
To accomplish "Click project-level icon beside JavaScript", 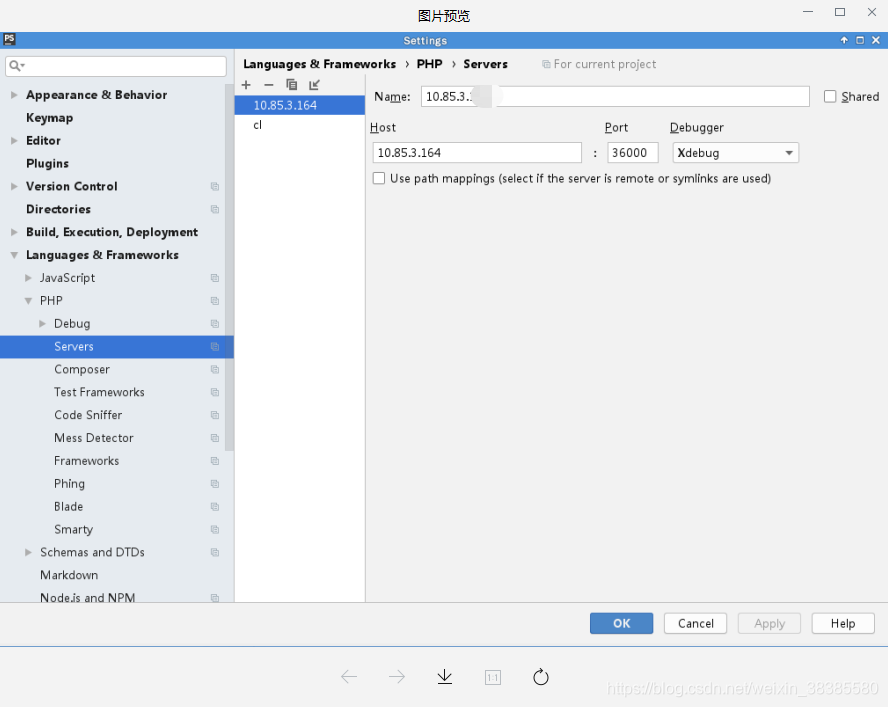I will click(x=215, y=278).
